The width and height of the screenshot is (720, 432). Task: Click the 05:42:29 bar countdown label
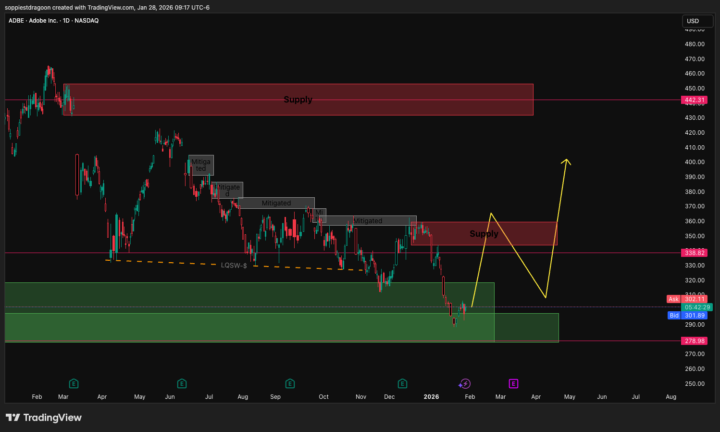697,307
